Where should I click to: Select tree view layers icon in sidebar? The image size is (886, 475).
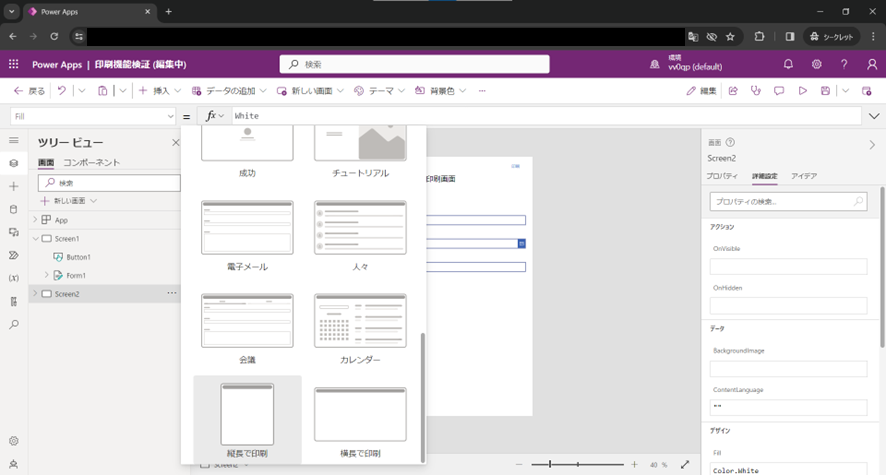point(14,163)
